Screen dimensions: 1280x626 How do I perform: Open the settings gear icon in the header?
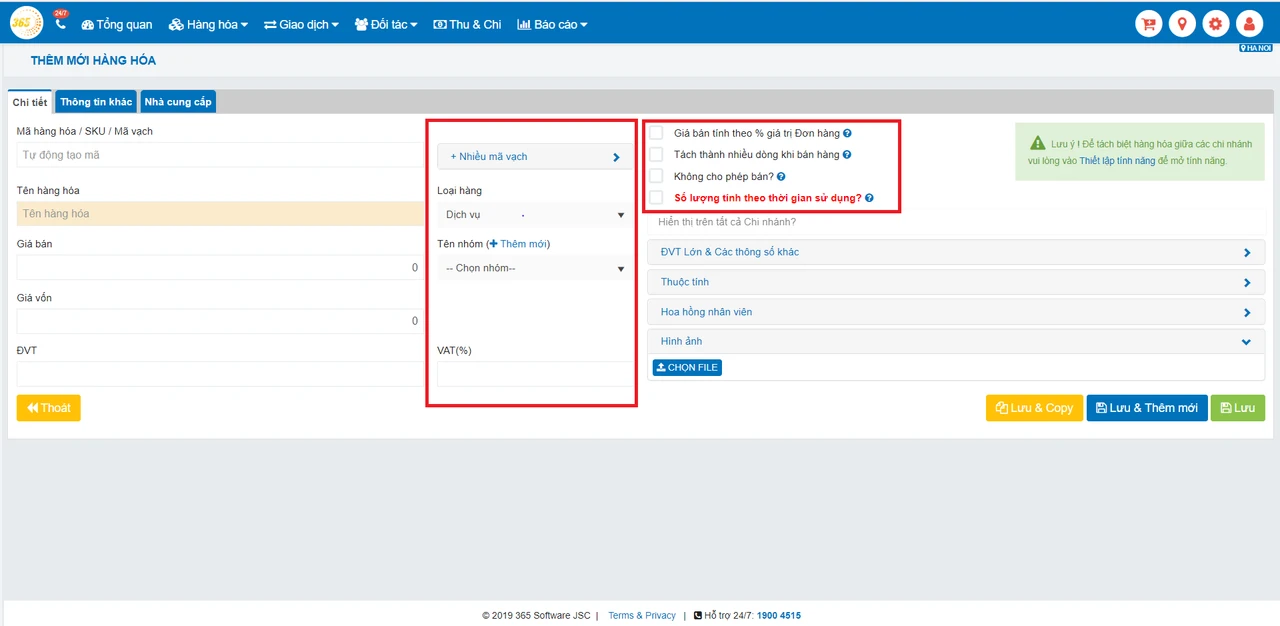[1215, 24]
